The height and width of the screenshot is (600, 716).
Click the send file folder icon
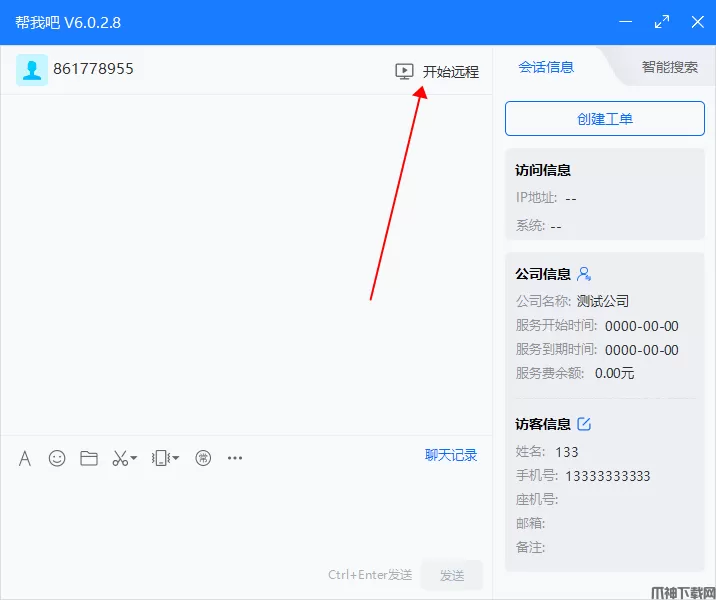tap(89, 458)
